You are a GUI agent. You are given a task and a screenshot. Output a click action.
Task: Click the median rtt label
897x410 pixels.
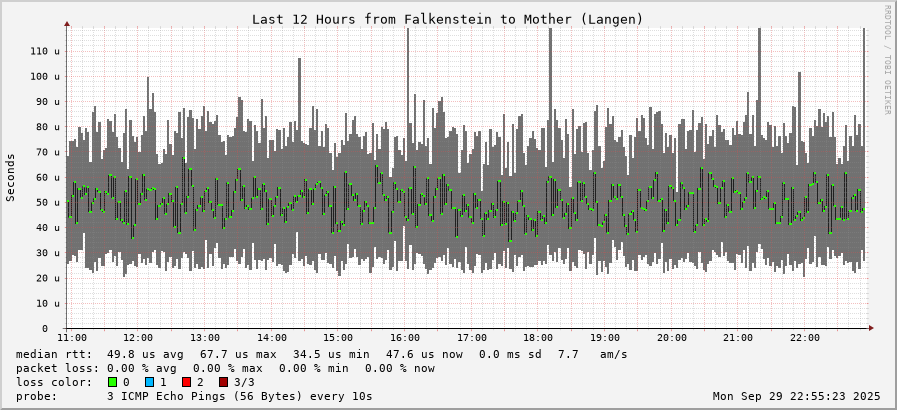pos(54,355)
